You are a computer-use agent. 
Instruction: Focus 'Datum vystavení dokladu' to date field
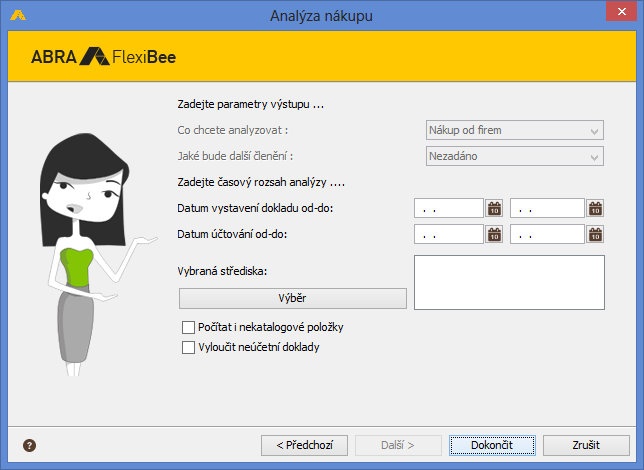547,208
